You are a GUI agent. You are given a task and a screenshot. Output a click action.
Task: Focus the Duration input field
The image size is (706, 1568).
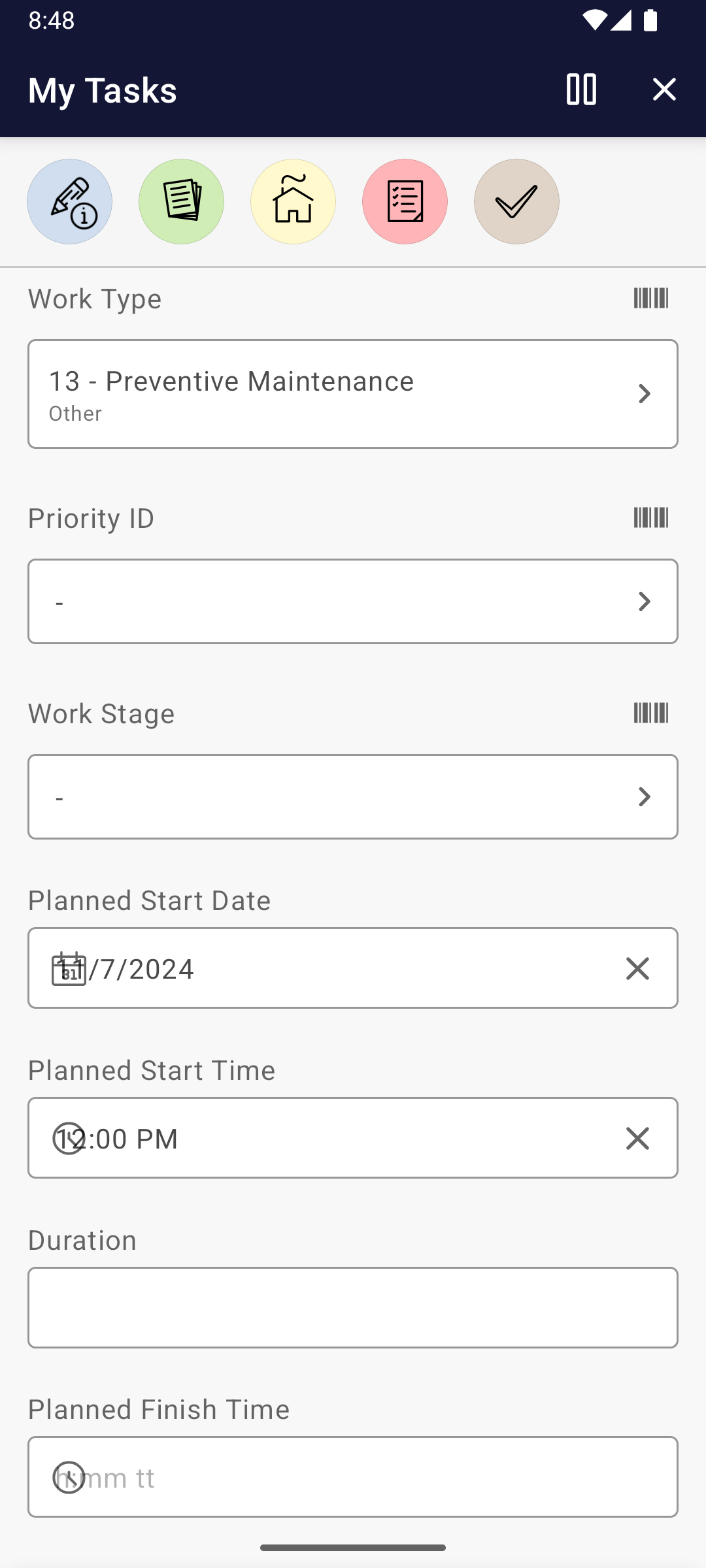(x=353, y=1307)
